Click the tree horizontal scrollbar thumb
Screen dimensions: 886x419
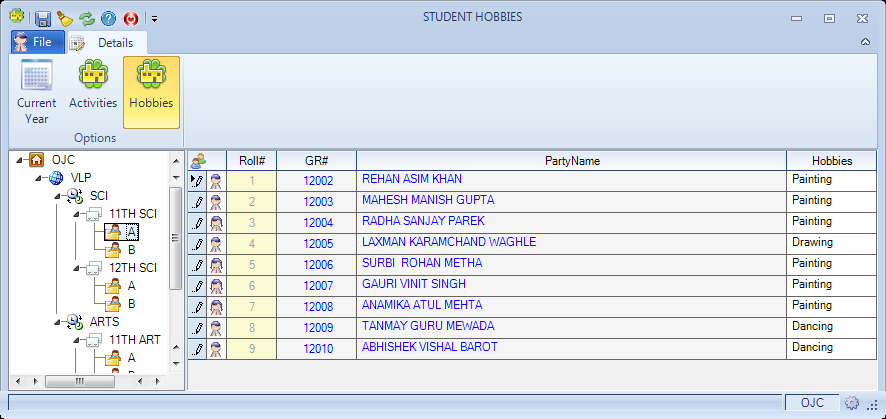click(80, 381)
